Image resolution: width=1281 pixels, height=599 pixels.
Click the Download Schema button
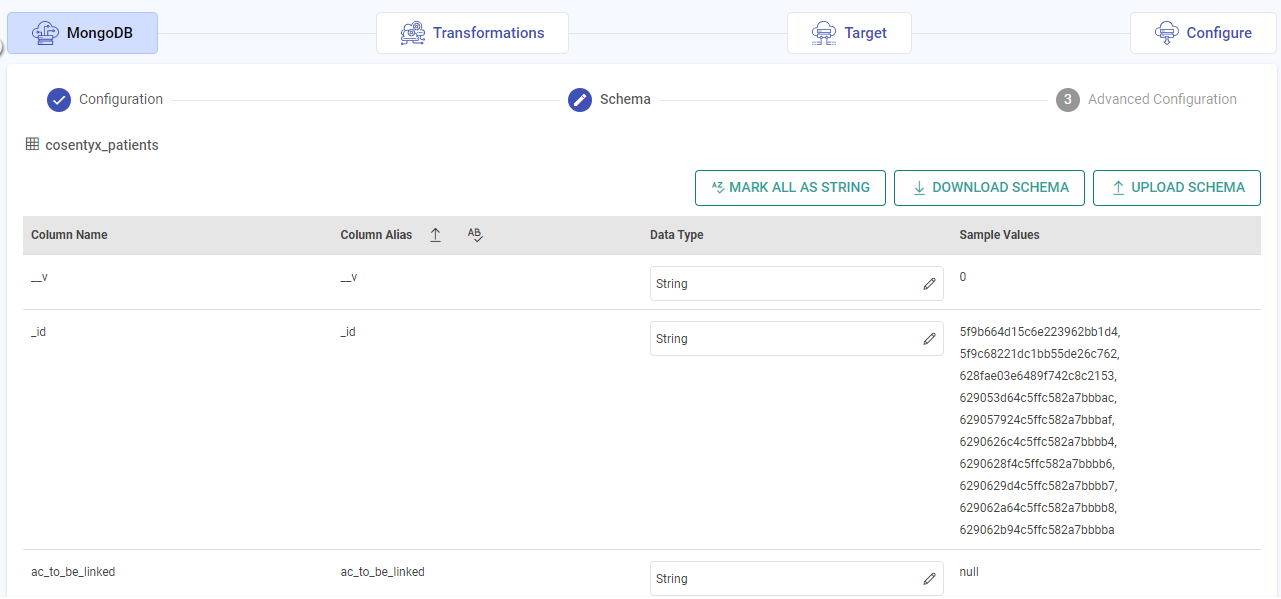989,188
